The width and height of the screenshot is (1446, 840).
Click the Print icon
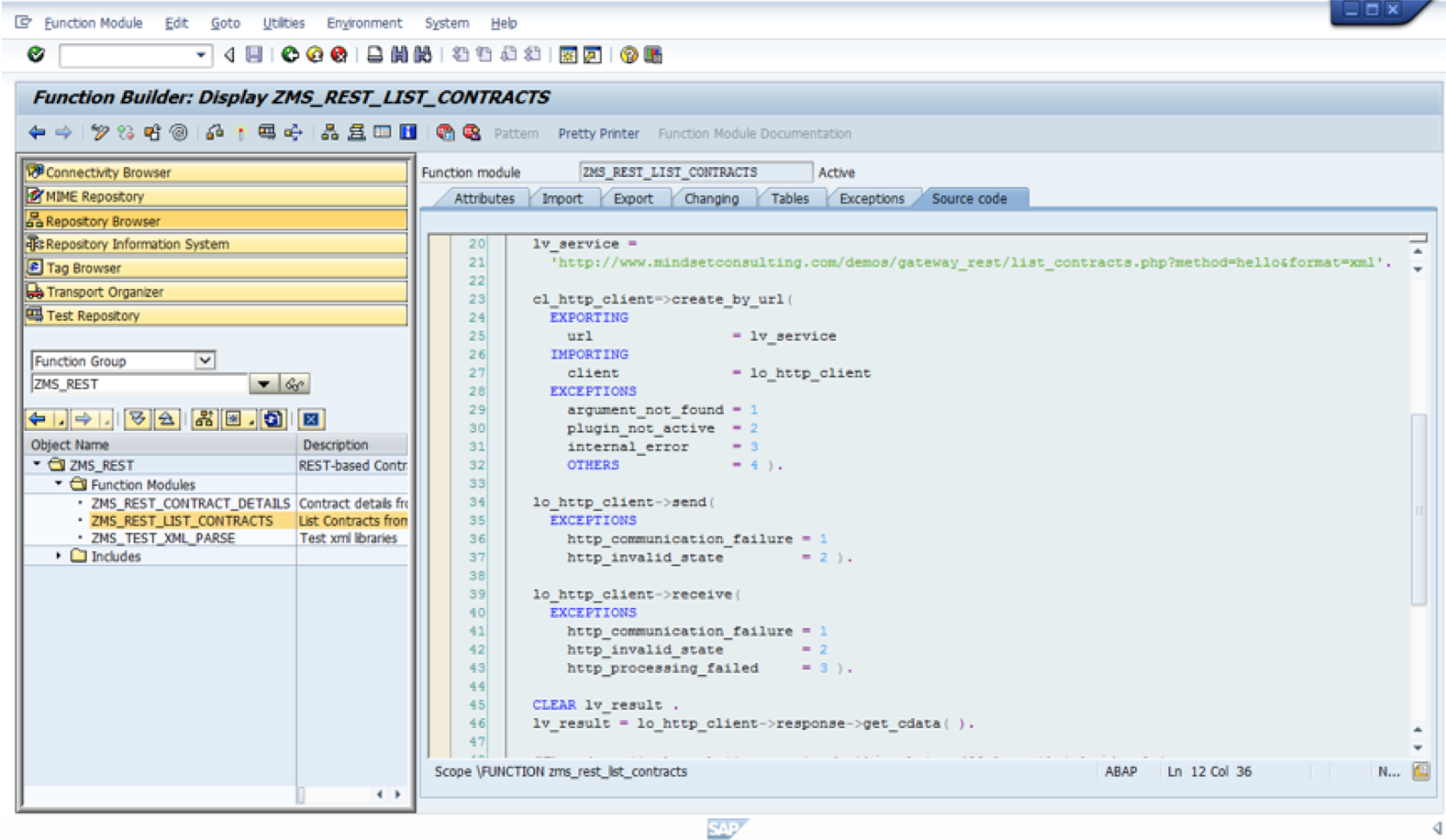(373, 54)
